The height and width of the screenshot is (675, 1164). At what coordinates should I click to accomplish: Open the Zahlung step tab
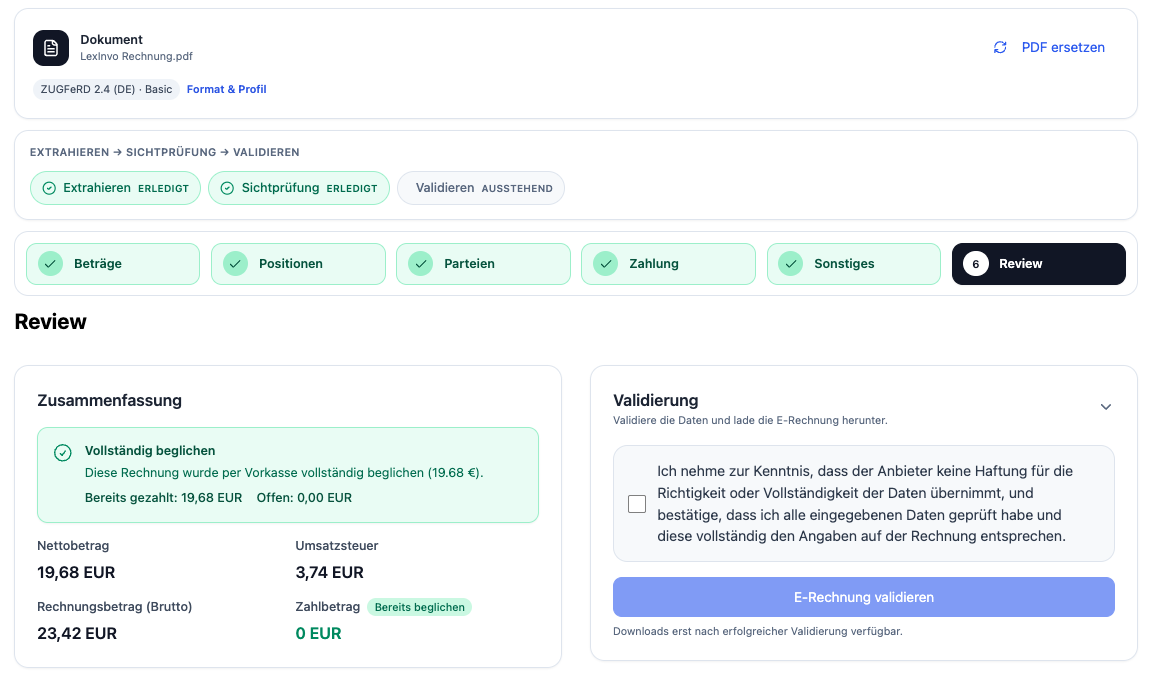(668, 264)
